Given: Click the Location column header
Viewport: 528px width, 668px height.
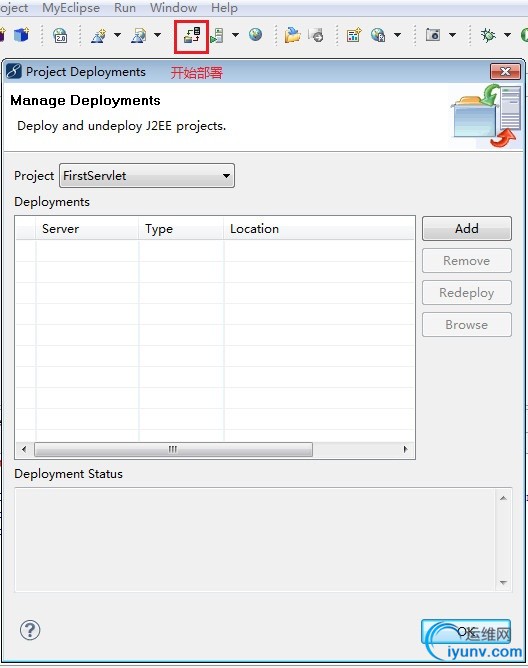Looking at the screenshot, I should point(319,229).
